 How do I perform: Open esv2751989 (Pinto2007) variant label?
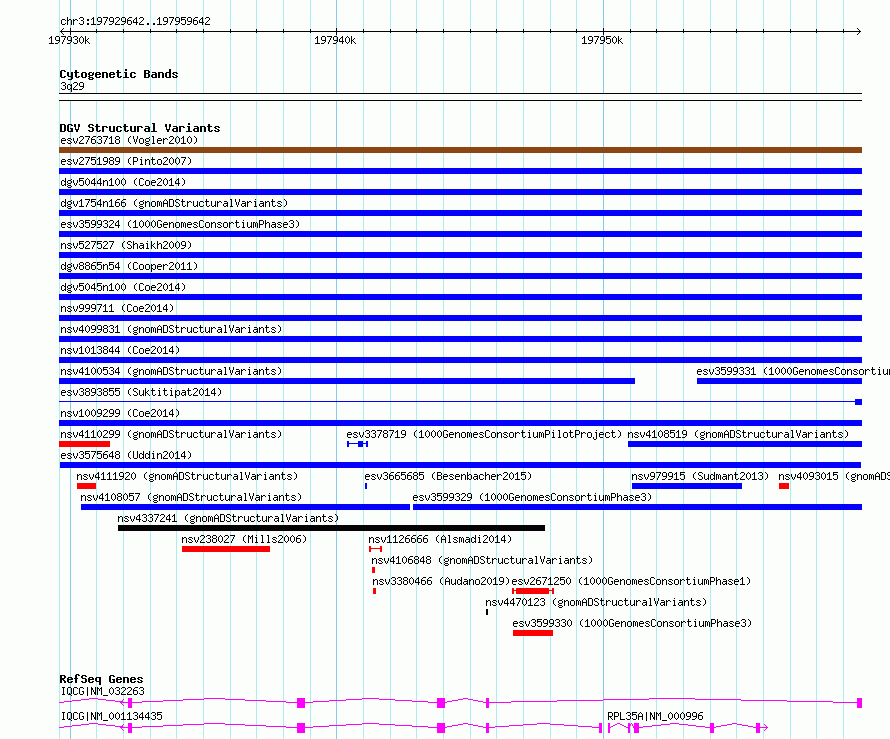126,161
